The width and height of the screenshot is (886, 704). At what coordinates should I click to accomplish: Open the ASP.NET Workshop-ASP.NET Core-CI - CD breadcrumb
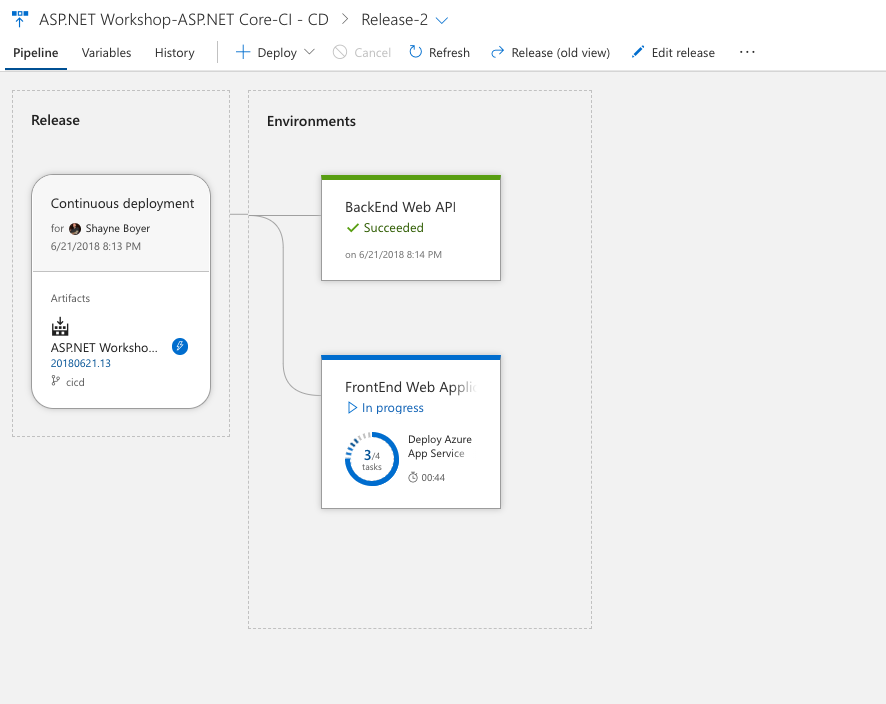(184, 20)
